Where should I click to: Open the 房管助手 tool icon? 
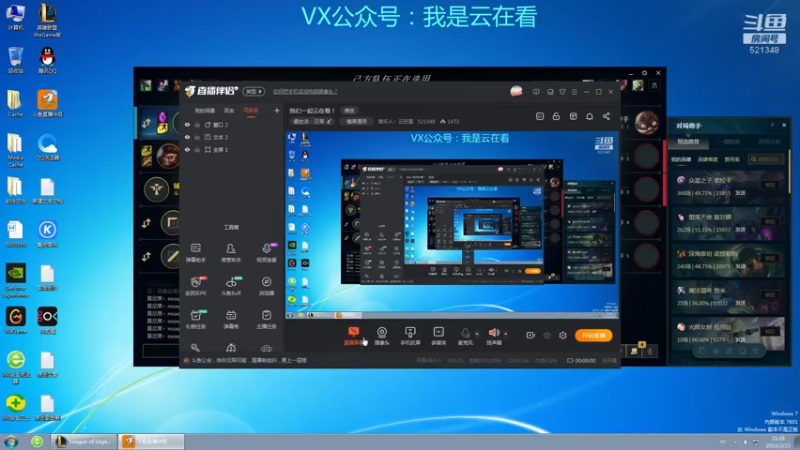[x=231, y=253]
